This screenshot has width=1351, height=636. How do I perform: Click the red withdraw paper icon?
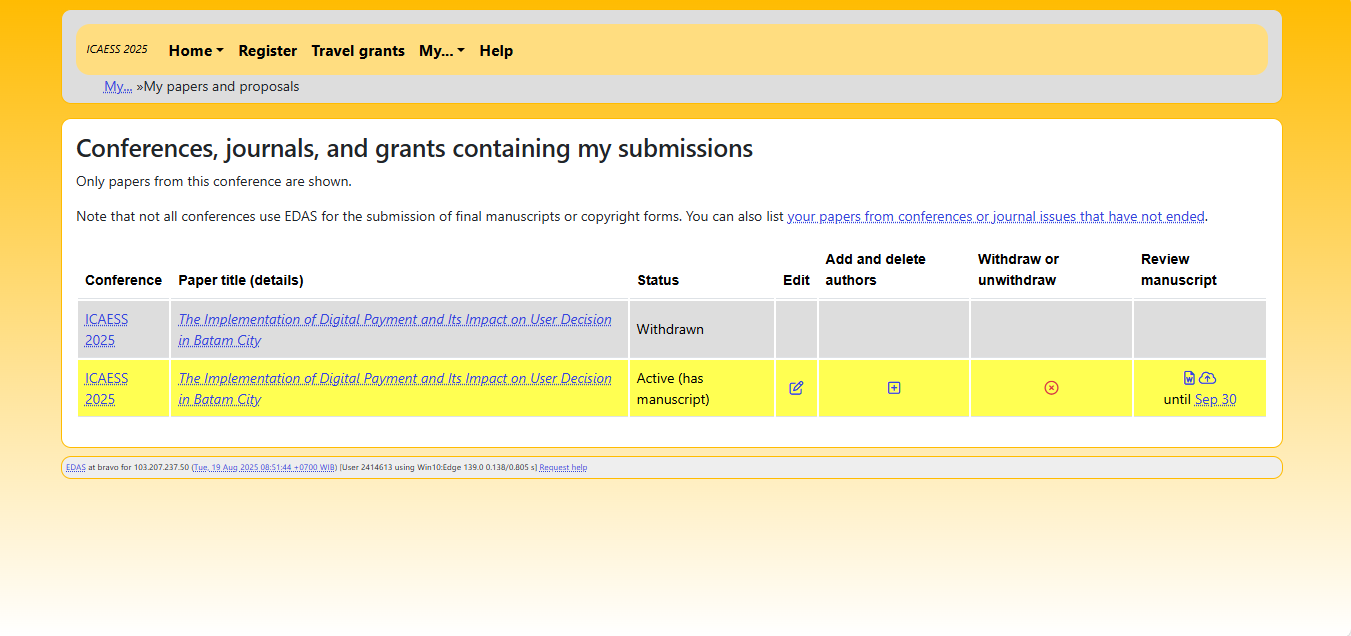1051,388
